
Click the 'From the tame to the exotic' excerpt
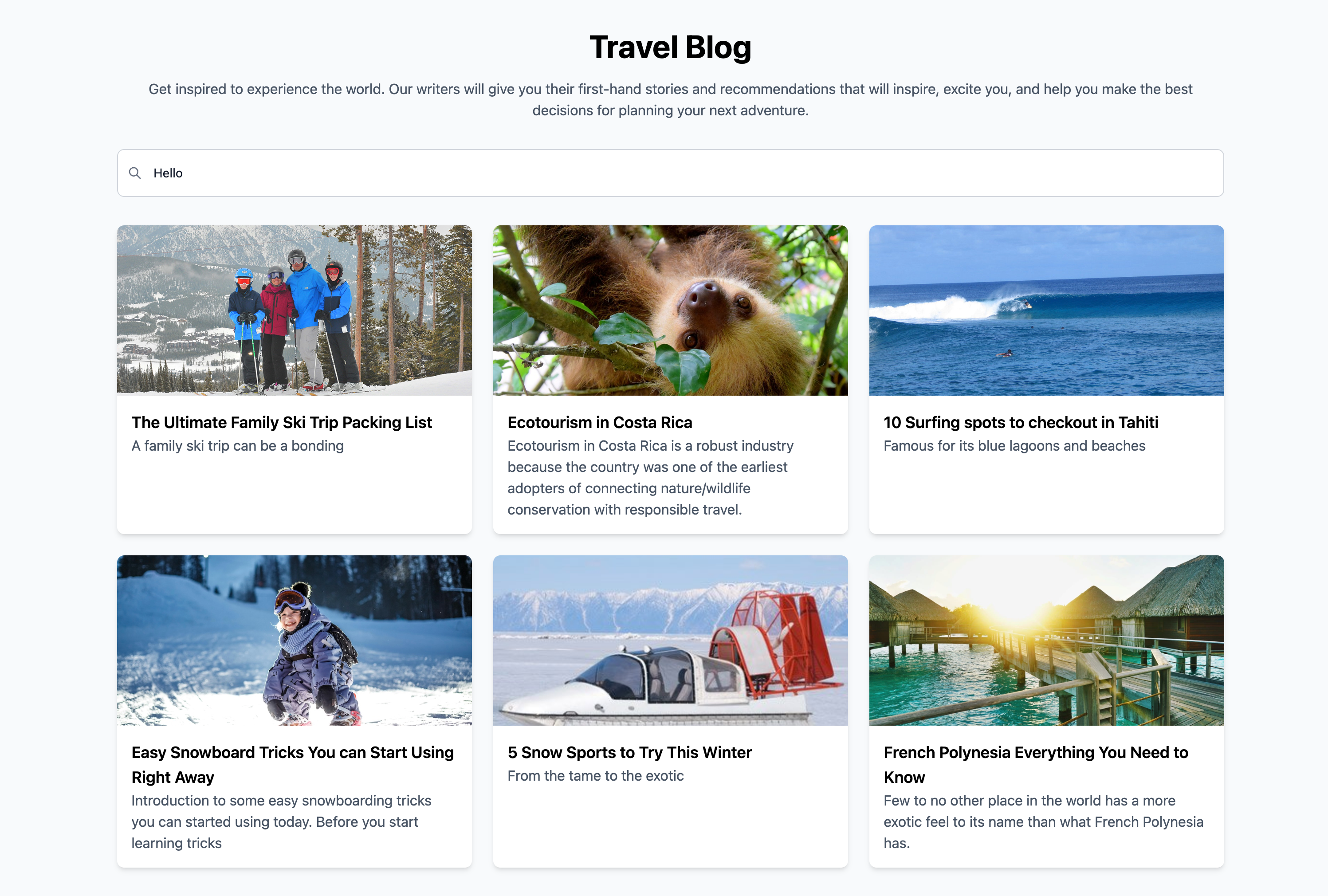(595, 776)
